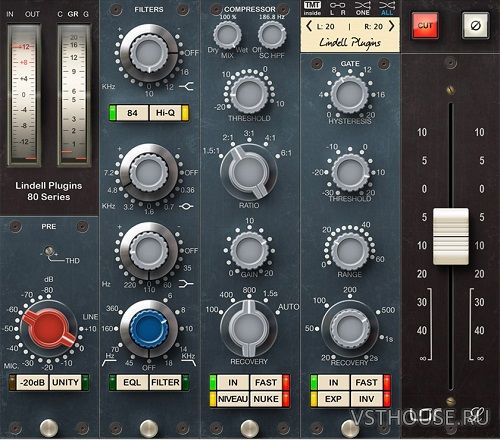
Task: Click the FILTERS module bottom round button
Action: (x=149, y=428)
